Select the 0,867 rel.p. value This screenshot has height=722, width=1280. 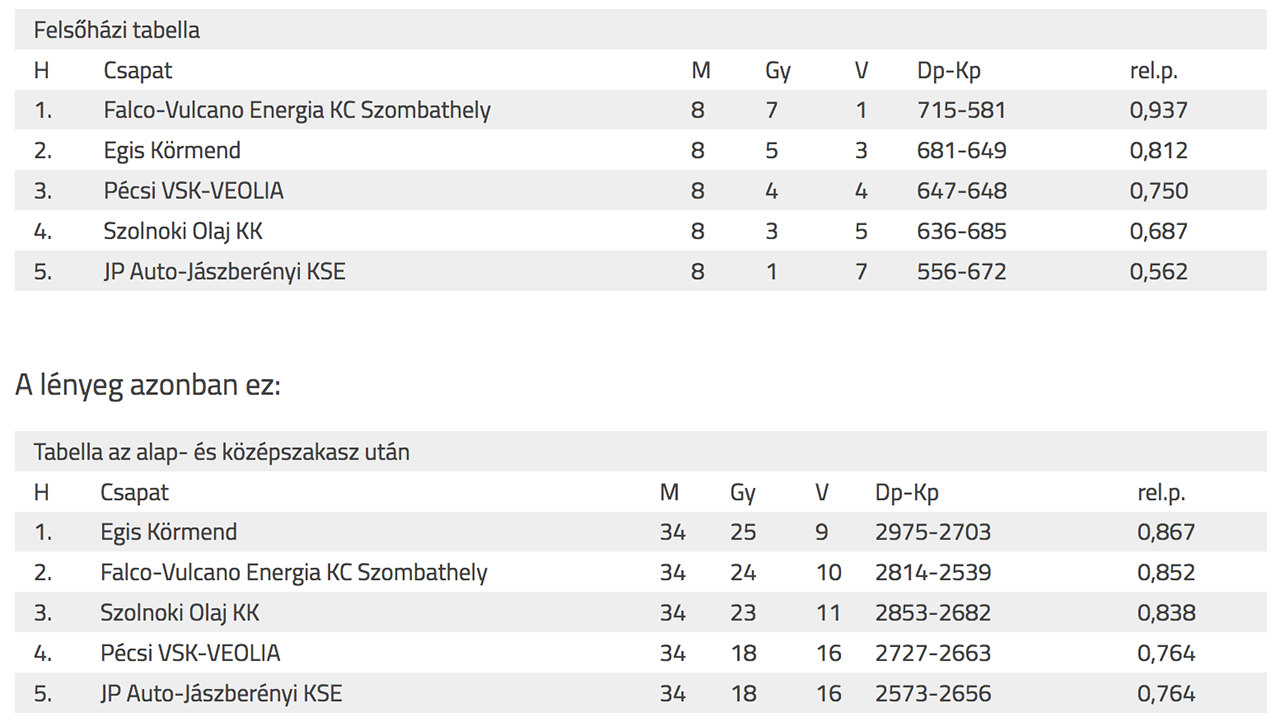point(1166,532)
